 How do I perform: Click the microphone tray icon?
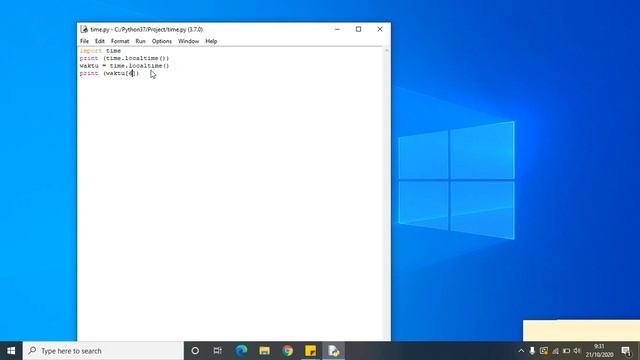tap(532, 351)
